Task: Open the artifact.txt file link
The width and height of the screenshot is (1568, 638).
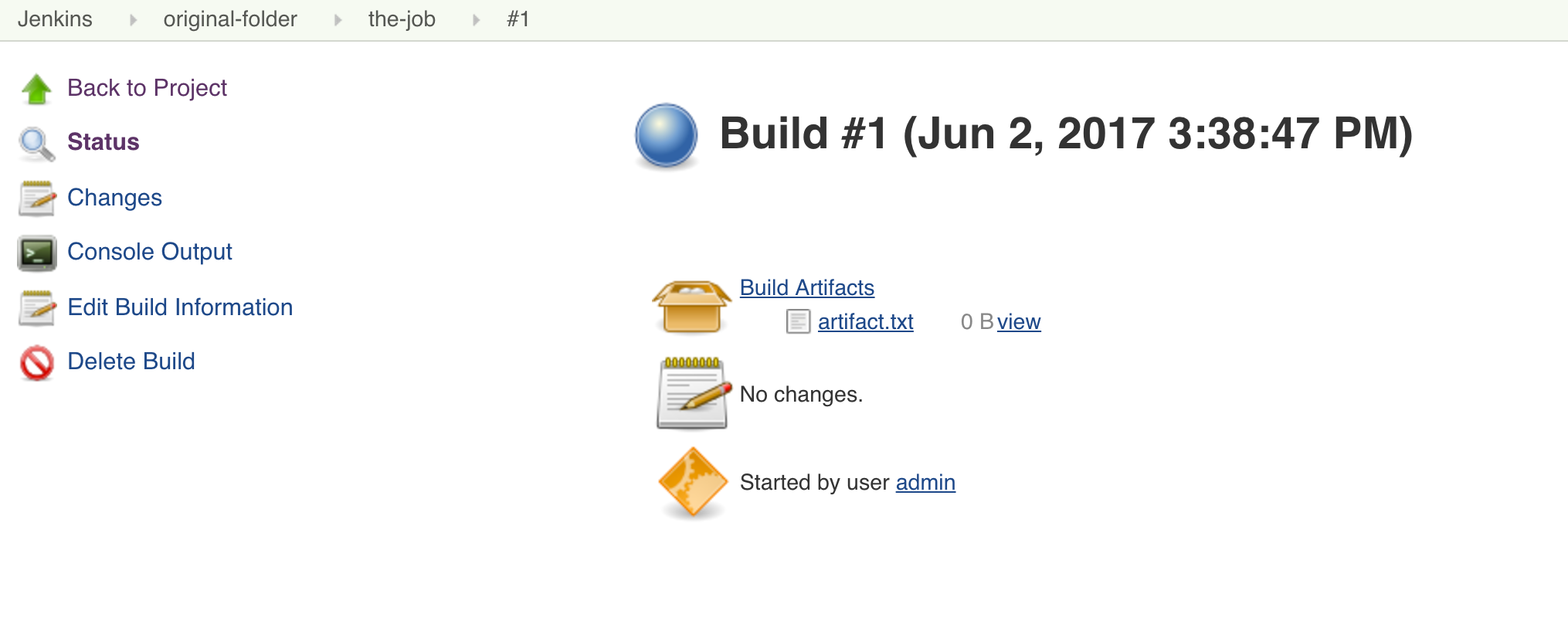Action: click(865, 321)
